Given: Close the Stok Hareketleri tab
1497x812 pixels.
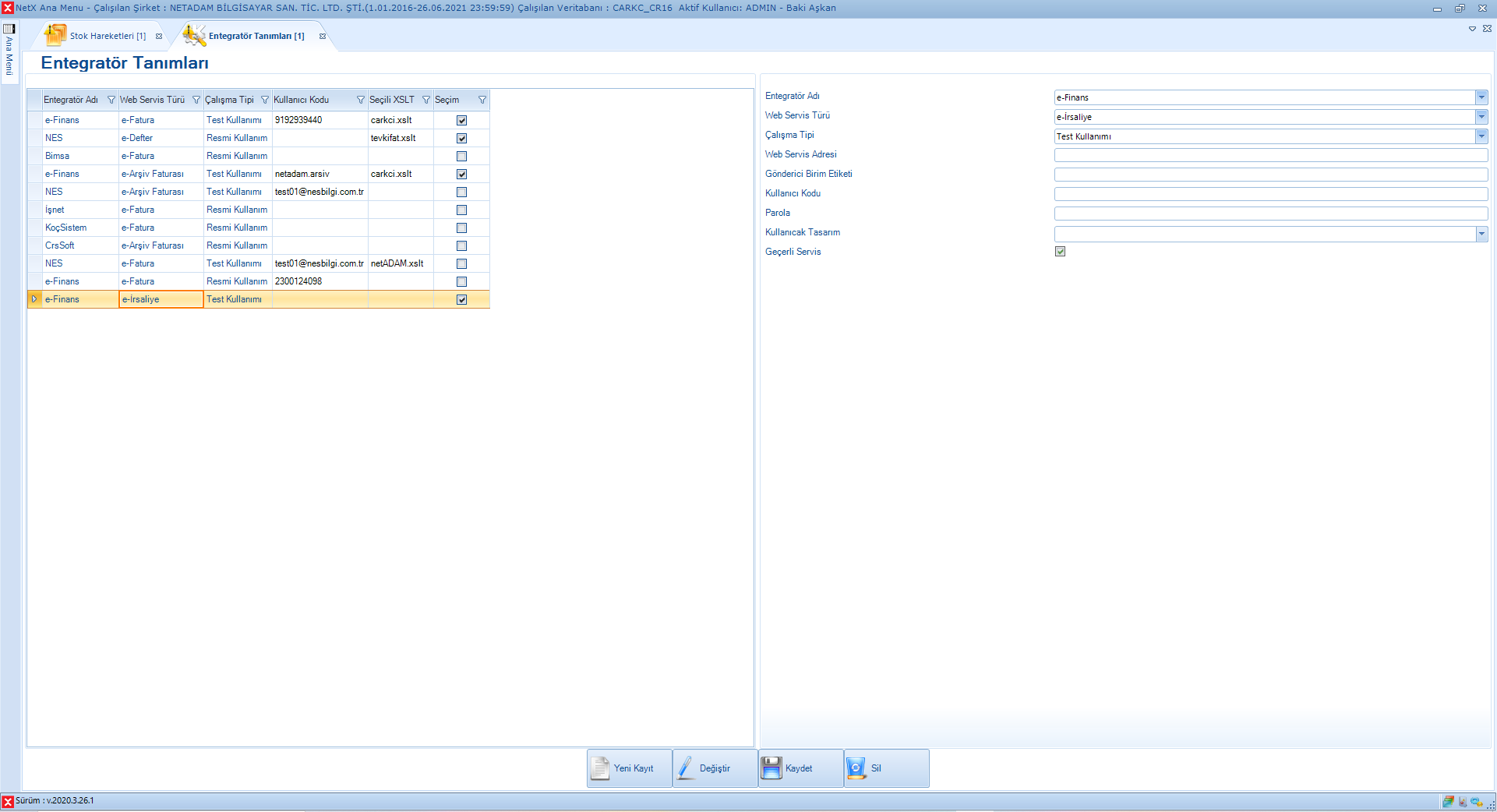Looking at the screenshot, I should tap(159, 36).
